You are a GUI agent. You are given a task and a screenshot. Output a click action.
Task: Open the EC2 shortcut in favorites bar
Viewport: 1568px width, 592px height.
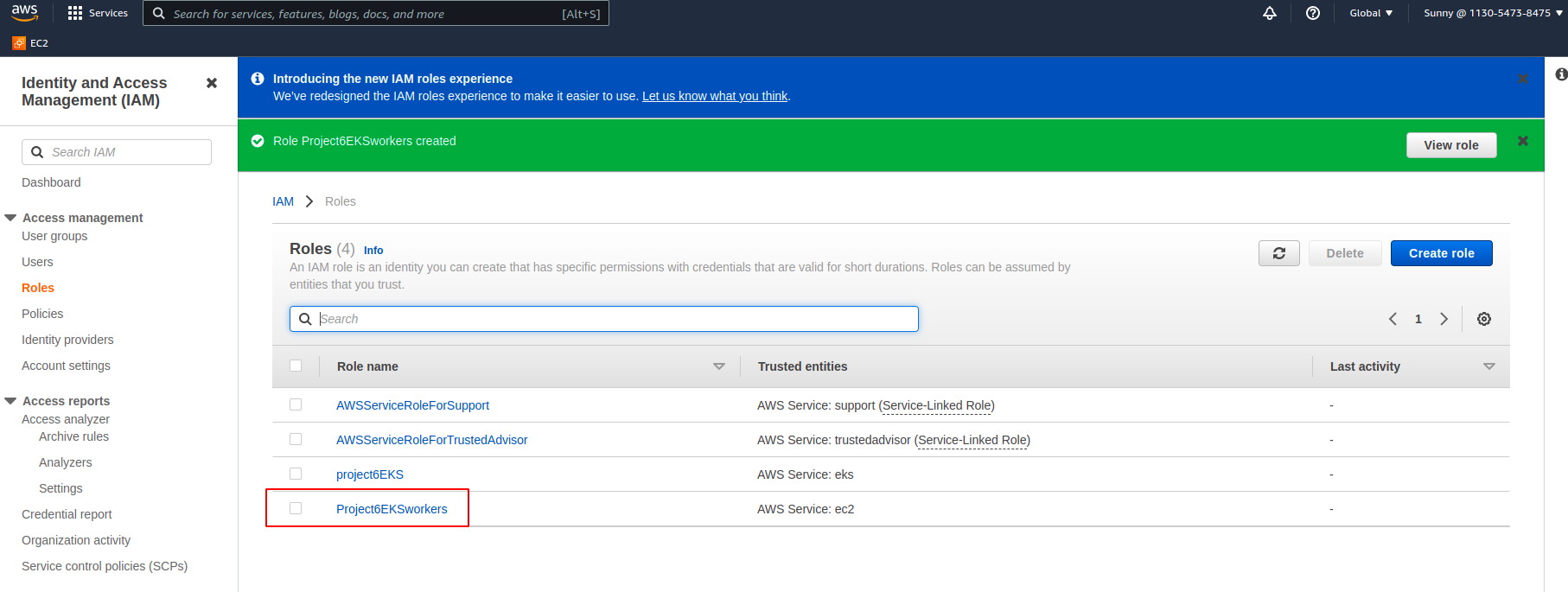[30, 42]
